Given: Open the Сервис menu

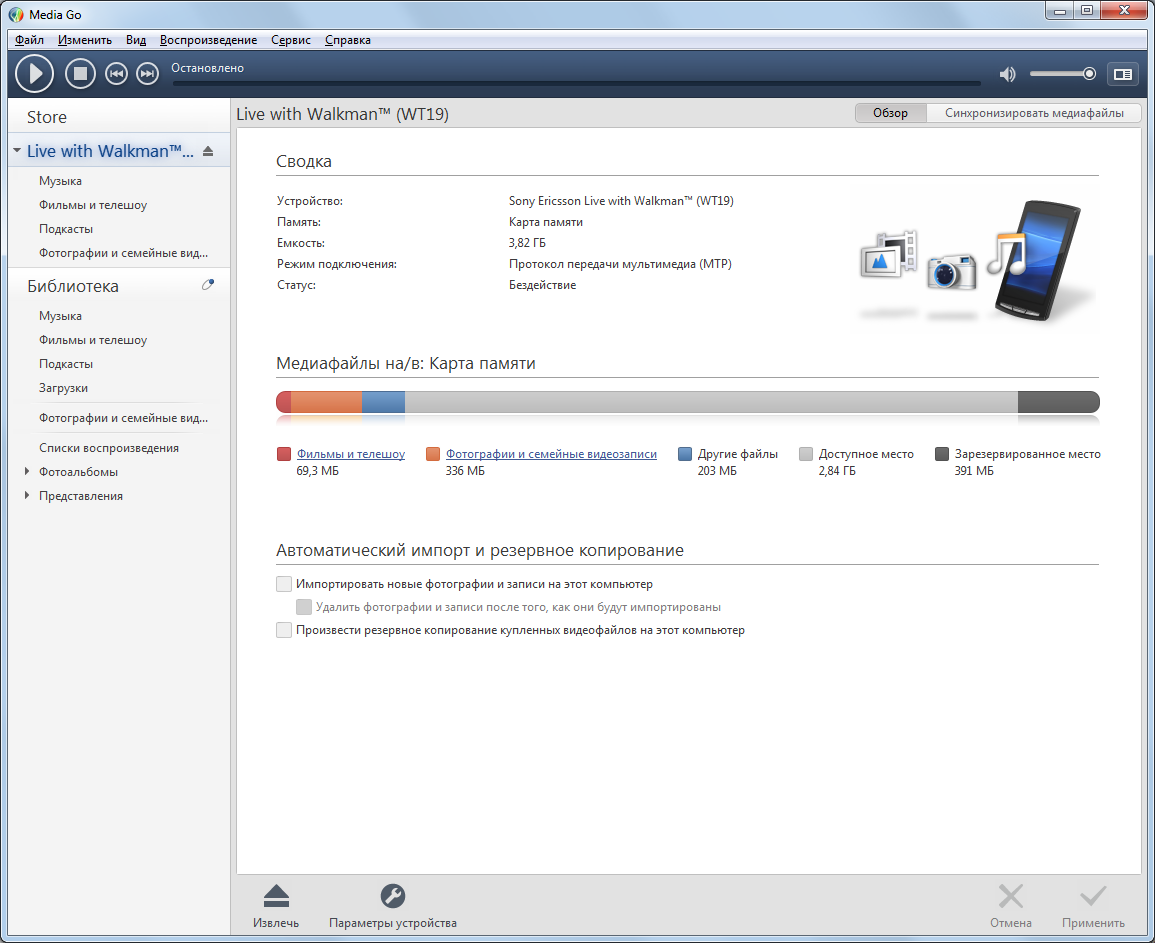Looking at the screenshot, I should (290, 40).
